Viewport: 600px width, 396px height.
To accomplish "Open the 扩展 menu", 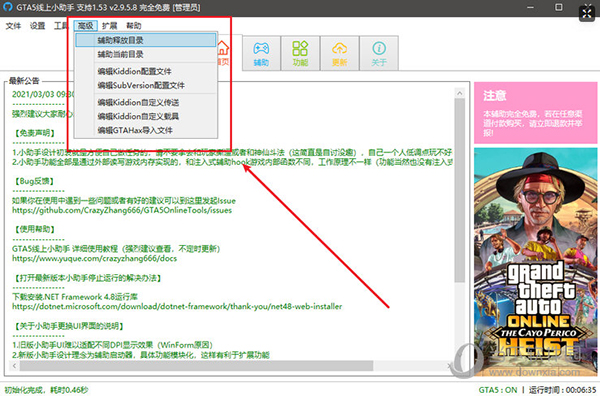I will (109, 26).
